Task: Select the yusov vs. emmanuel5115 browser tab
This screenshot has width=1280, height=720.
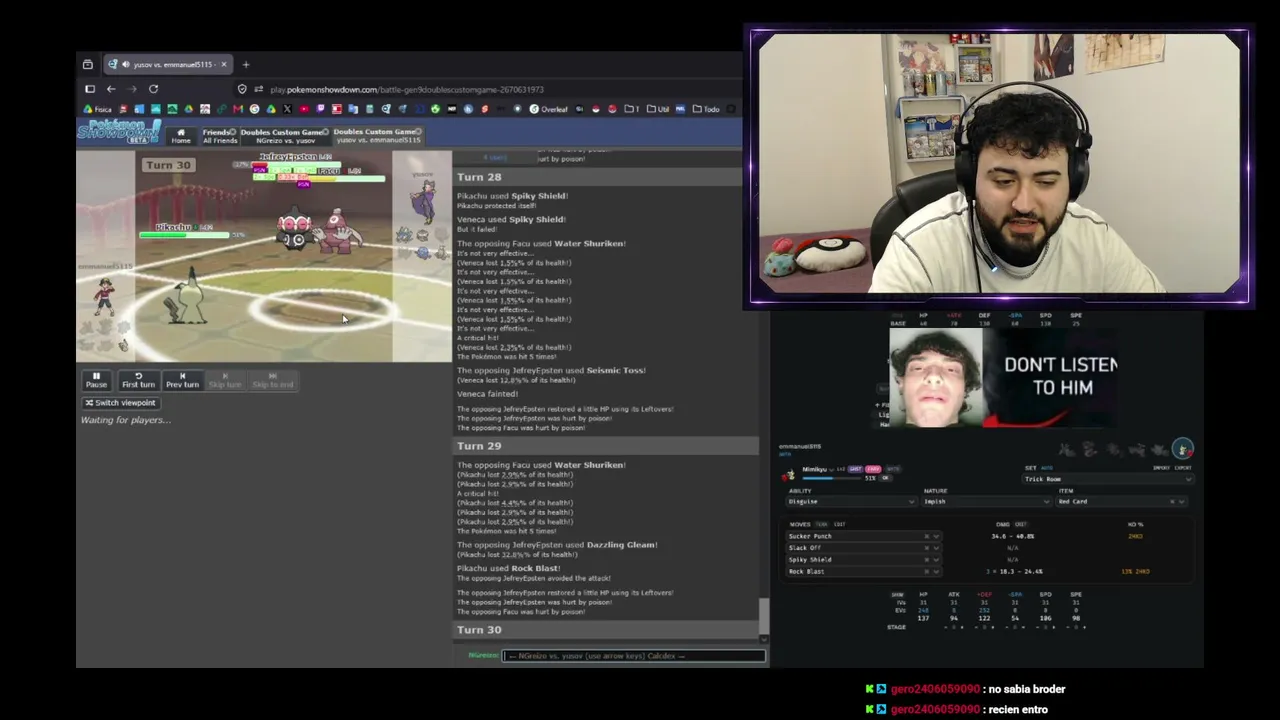Action: click(170, 65)
